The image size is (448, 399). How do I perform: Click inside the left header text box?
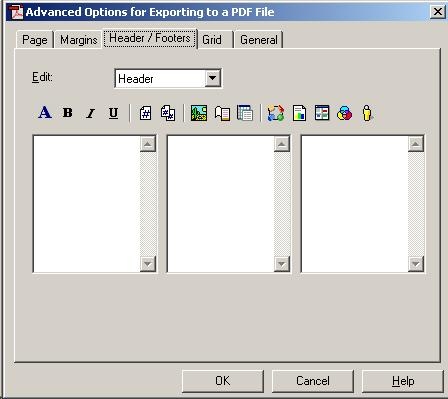point(87,204)
